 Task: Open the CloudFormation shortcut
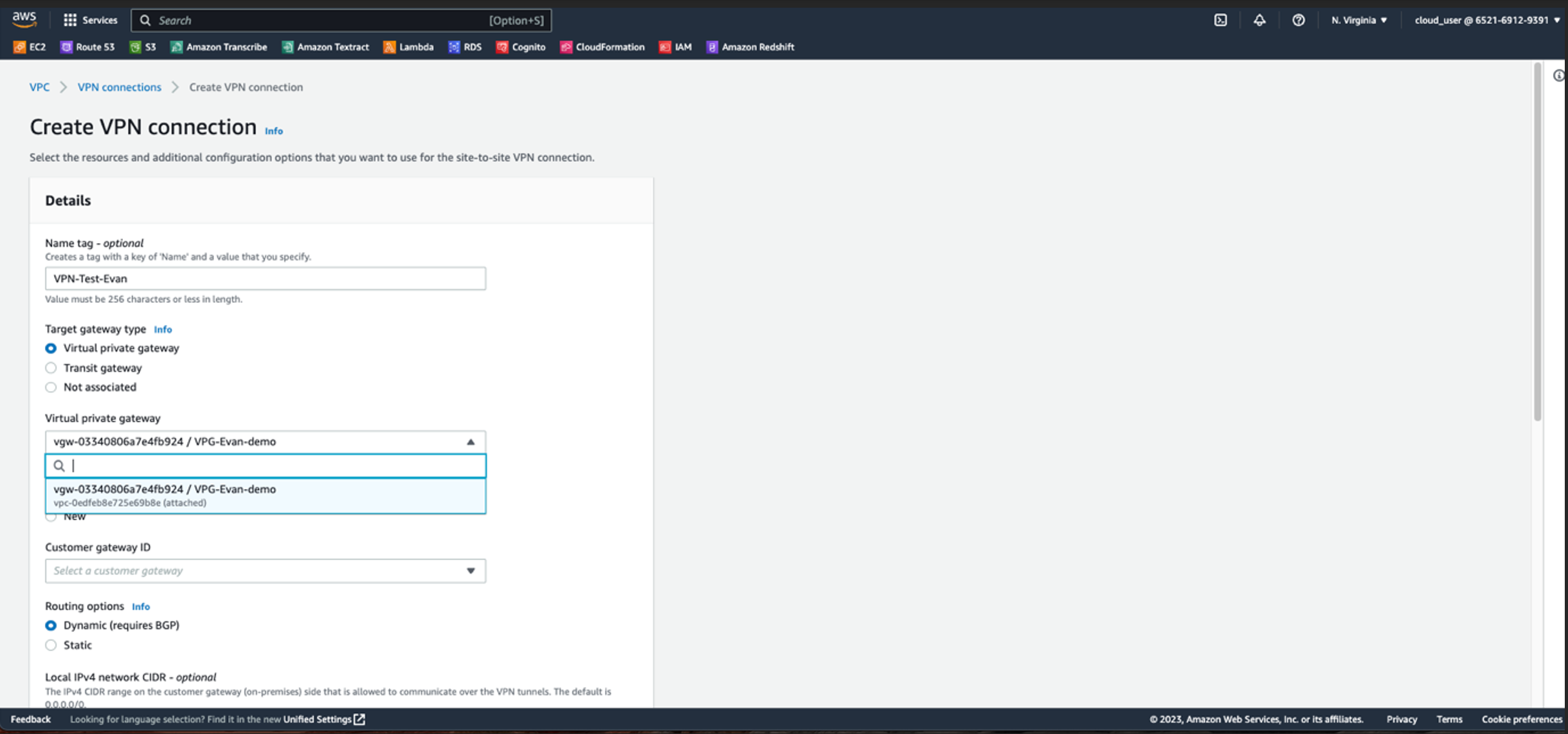pyautogui.click(x=602, y=47)
